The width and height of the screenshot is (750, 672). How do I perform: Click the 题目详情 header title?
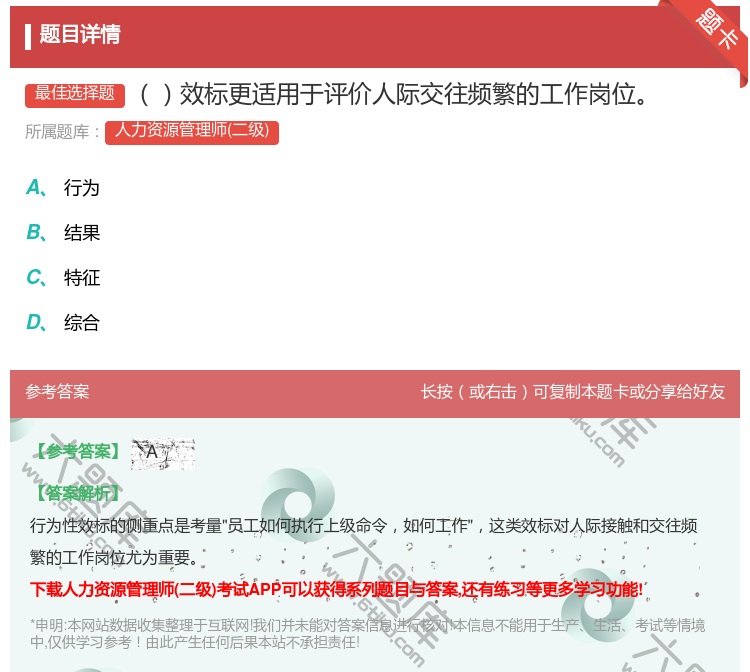click(x=80, y=34)
